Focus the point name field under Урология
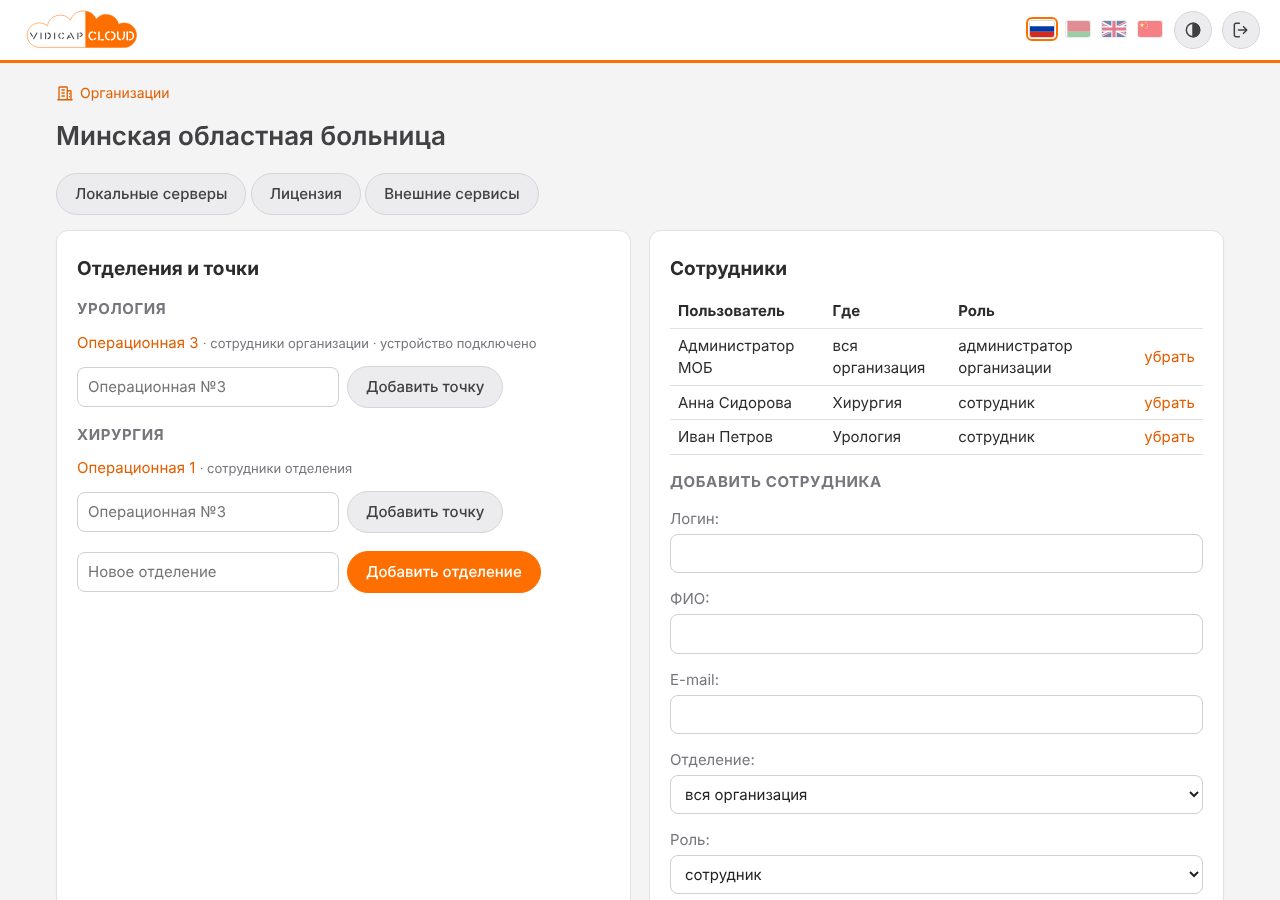The width and height of the screenshot is (1280, 900). pyautogui.click(x=208, y=387)
